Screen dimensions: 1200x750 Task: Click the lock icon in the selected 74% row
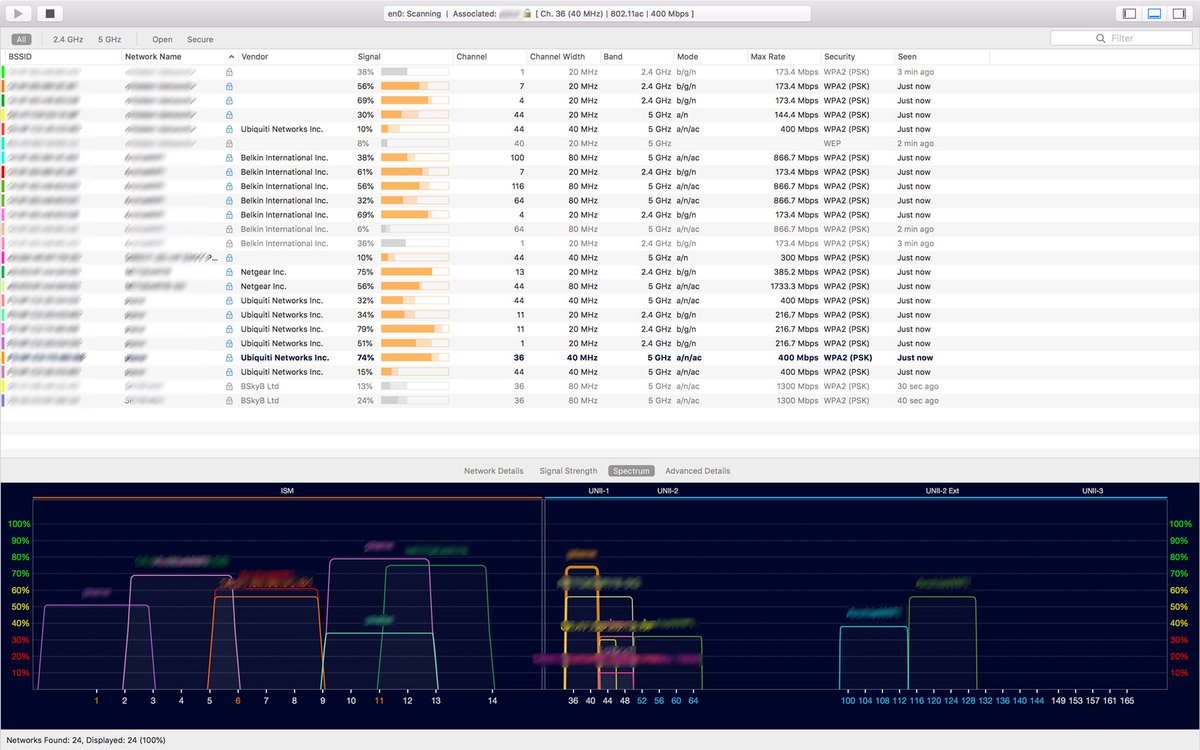(229, 358)
